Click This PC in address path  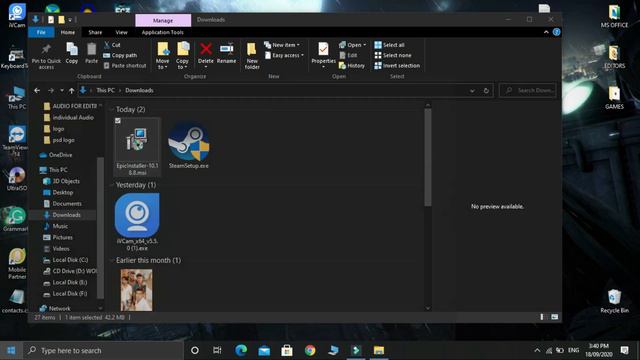(x=105, y=90)
